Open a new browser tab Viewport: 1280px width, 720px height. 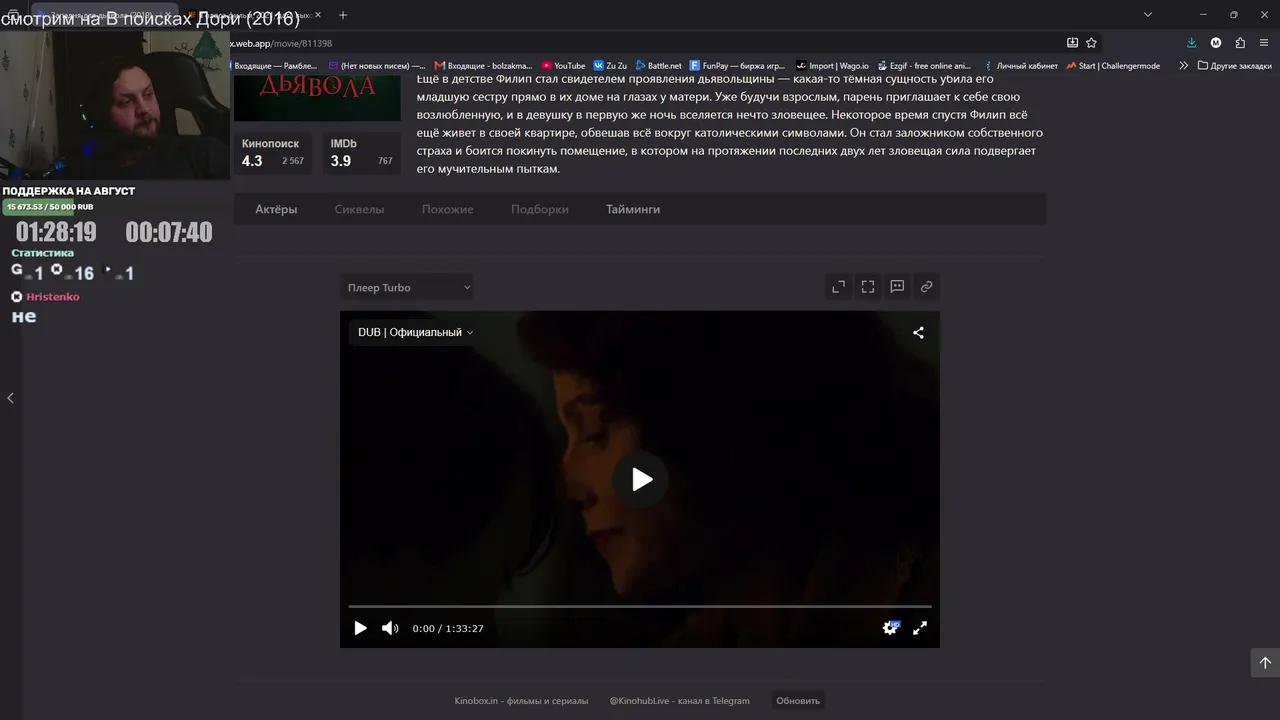[x=343, y=15]
